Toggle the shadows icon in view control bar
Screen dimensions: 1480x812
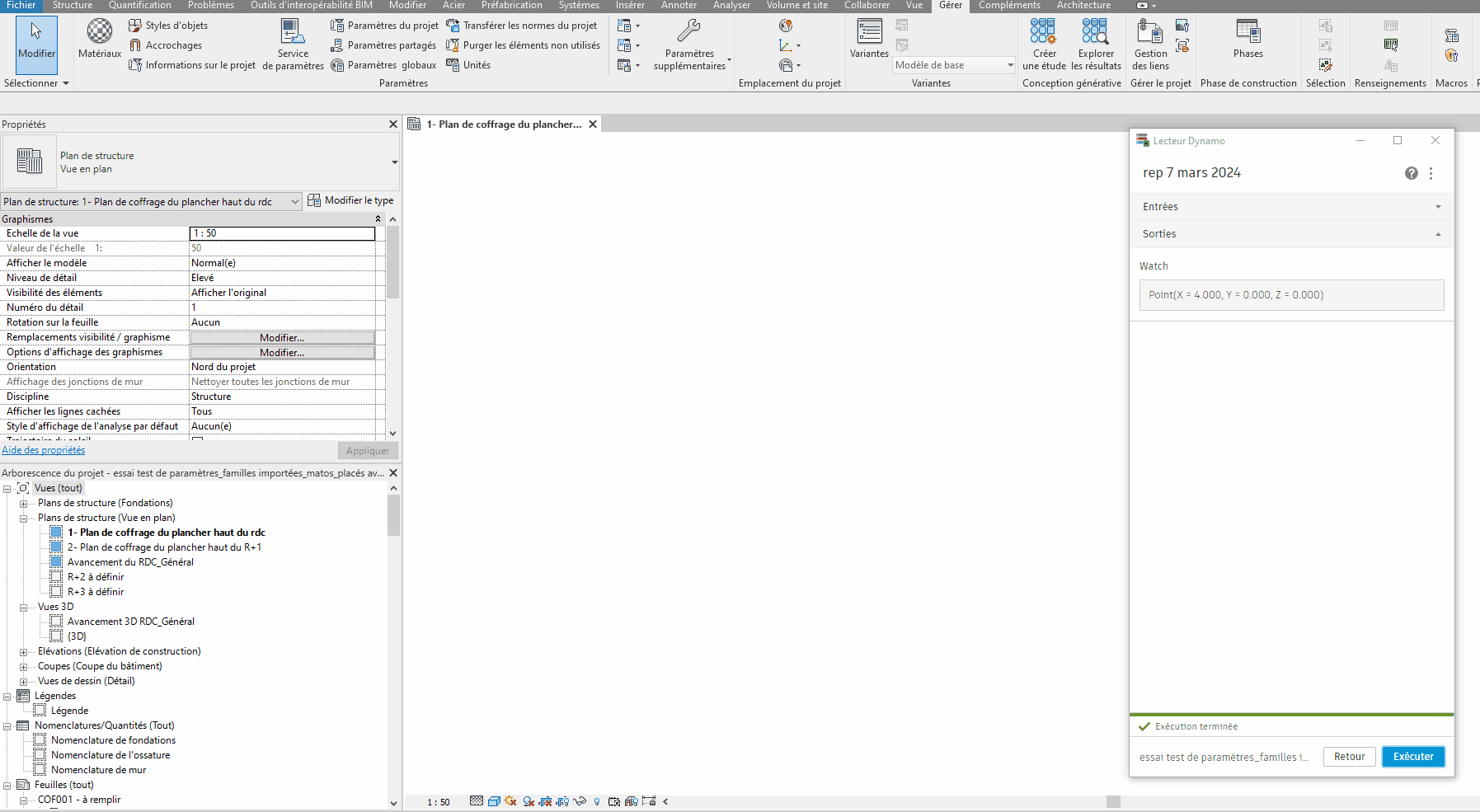(529, 801)
